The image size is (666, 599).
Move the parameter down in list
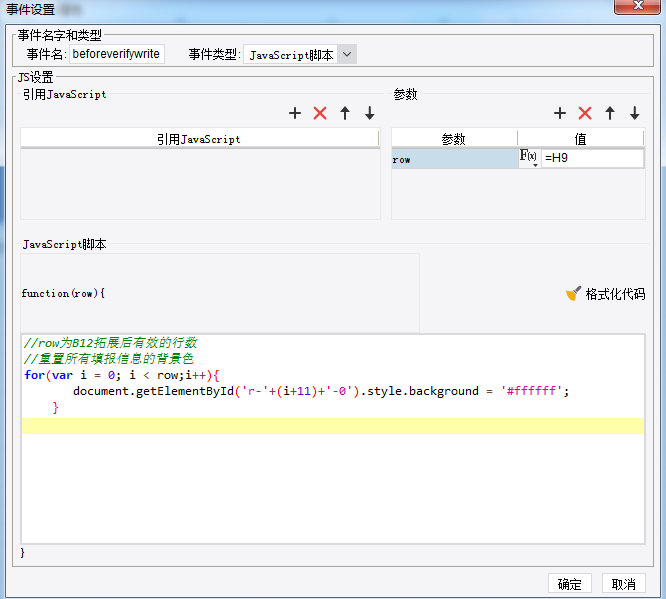634,114
